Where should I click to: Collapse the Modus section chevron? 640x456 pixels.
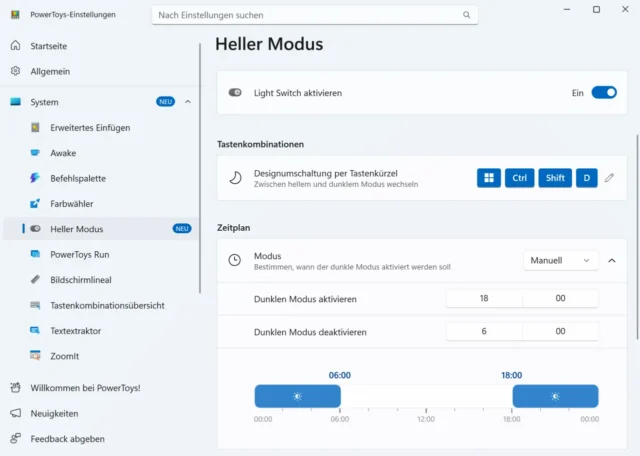(x=612, y=260)
